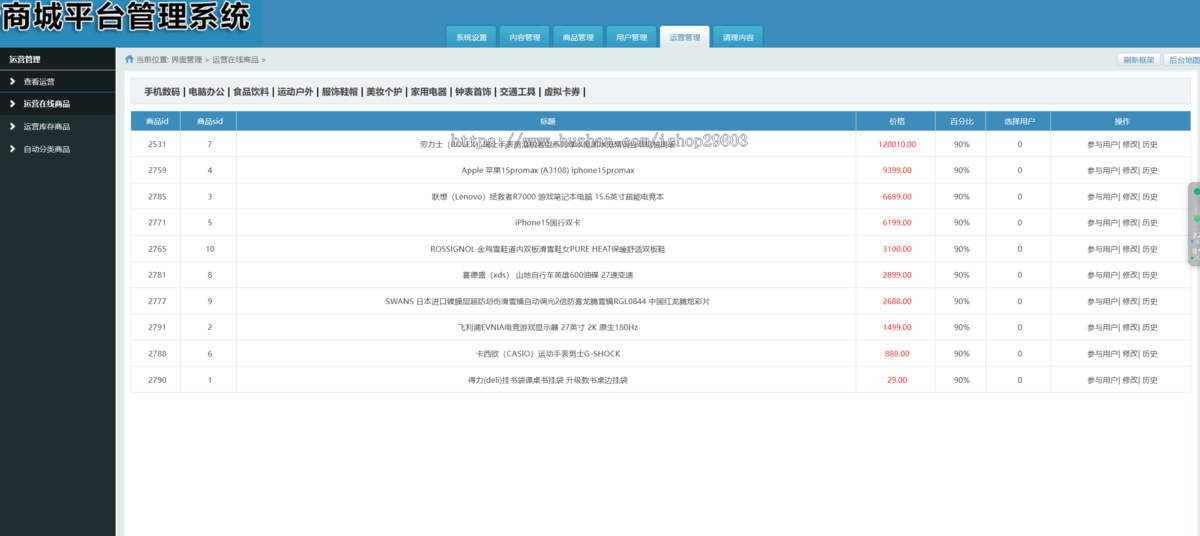Select 自动分类商品 in the sidebar

coord(47,149)
